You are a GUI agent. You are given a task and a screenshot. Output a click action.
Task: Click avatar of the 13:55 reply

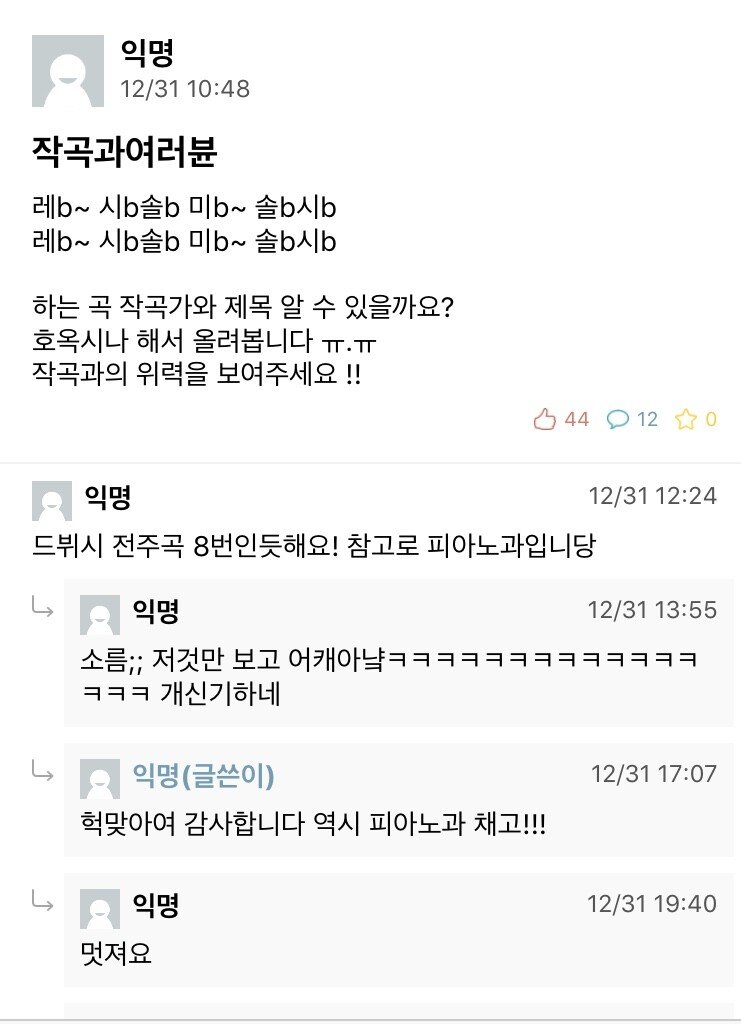pos(99,615)
